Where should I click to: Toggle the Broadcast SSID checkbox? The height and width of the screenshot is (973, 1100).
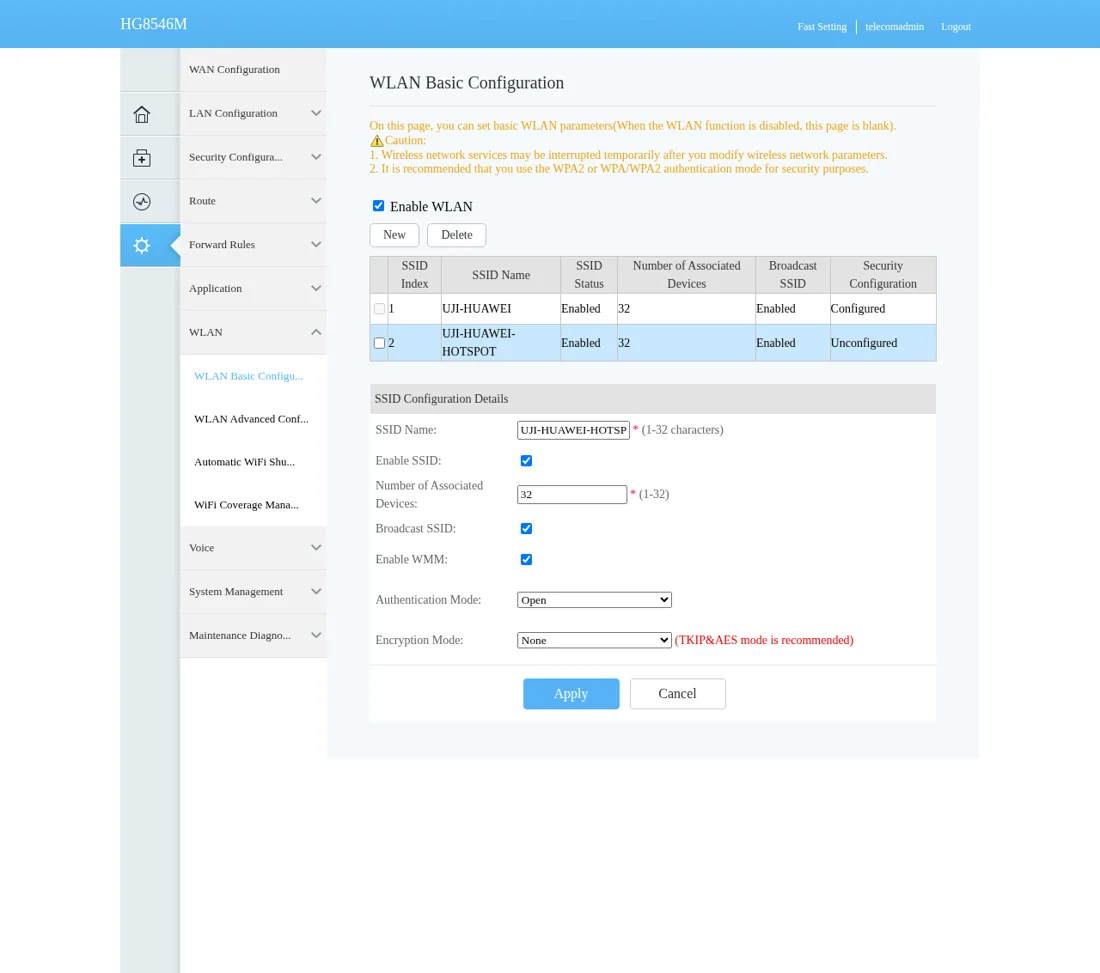click(526, 529)
